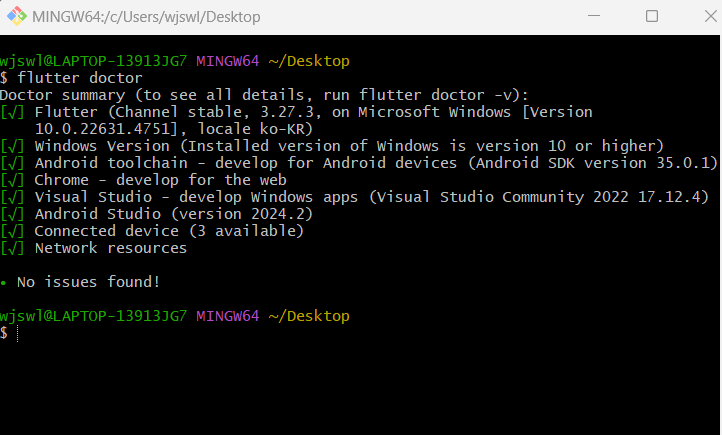722x435 pixels.
Task: Click the 'Android Studio (version 2024.2)' line
Action: [156, 214]
